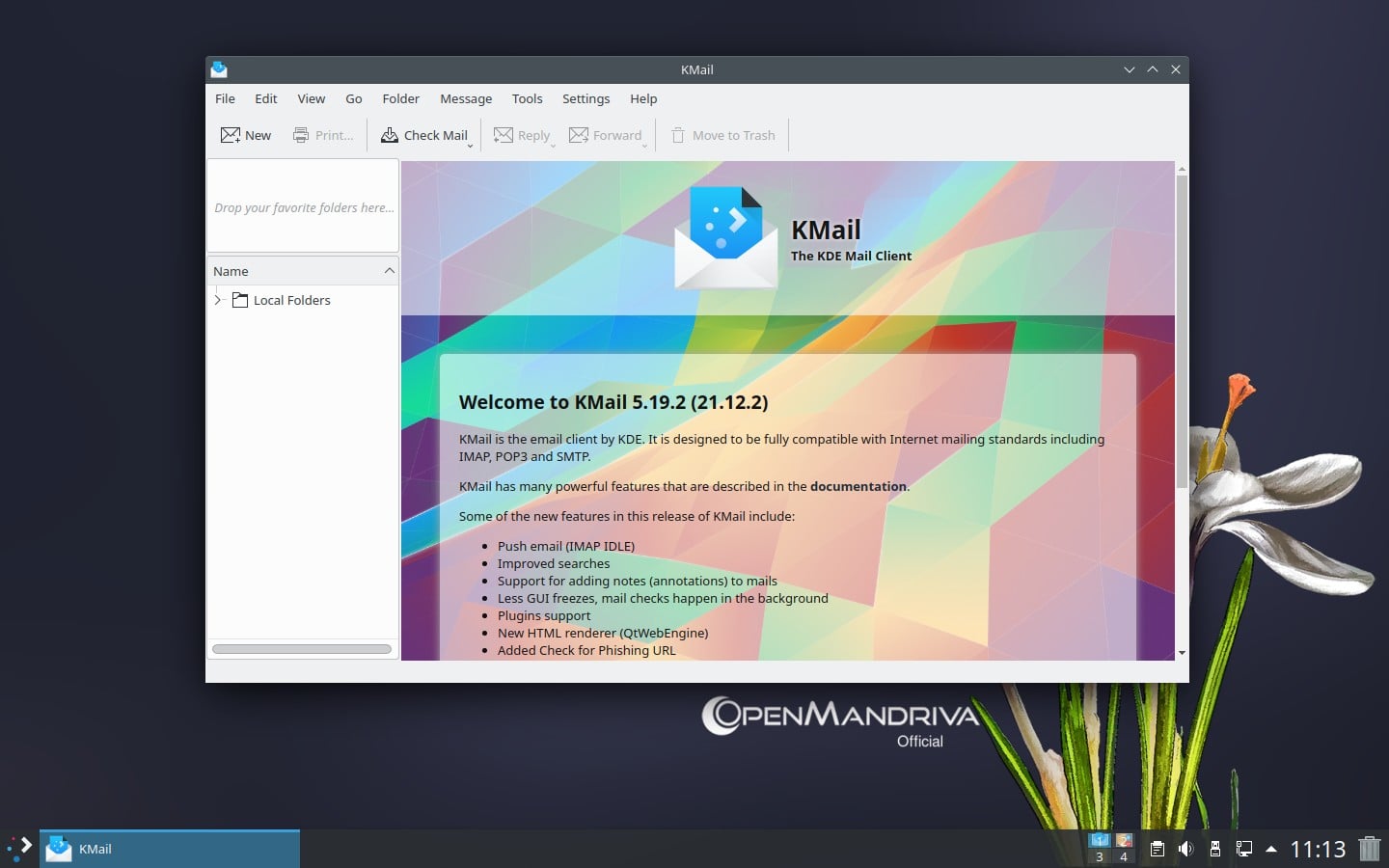Screen dimensions: 1389x868
Task: Click the Trash icon on the panel
Action: tap(1370, 850)
